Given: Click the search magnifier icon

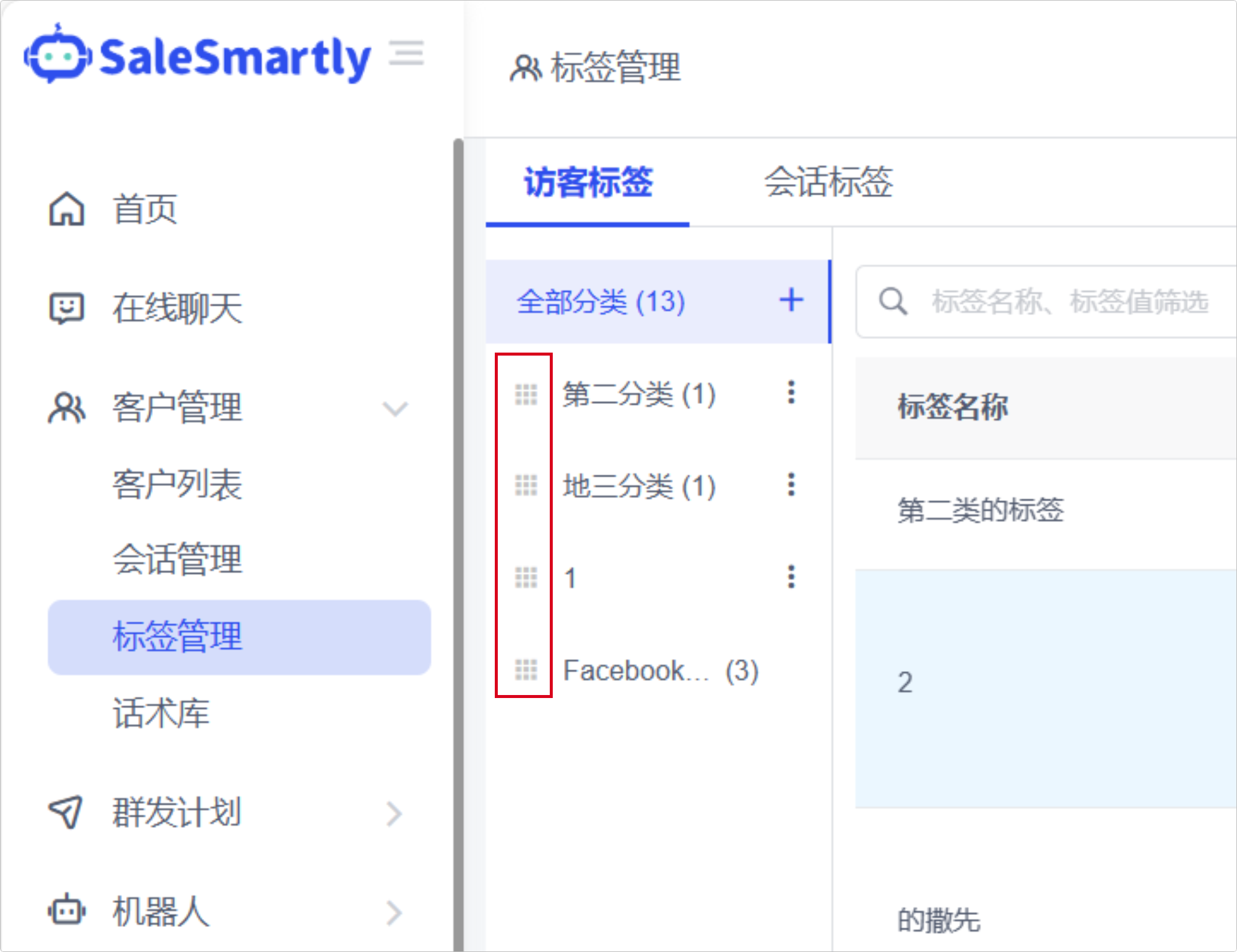Looking at the screenshot, I should point(893,301).
